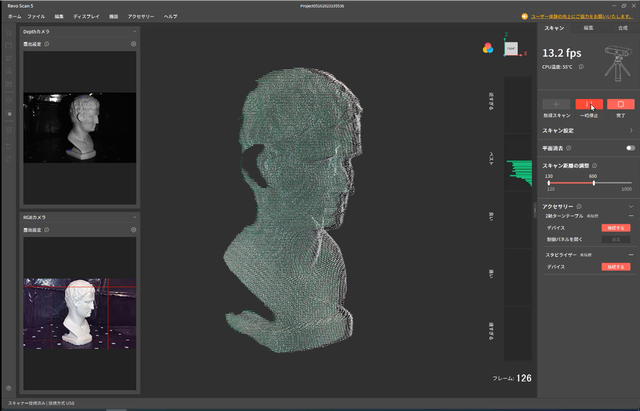Click the scan distance slider at 600
Image resolution: width=640 pixels, height=411 pixels.
coord(594,182)
